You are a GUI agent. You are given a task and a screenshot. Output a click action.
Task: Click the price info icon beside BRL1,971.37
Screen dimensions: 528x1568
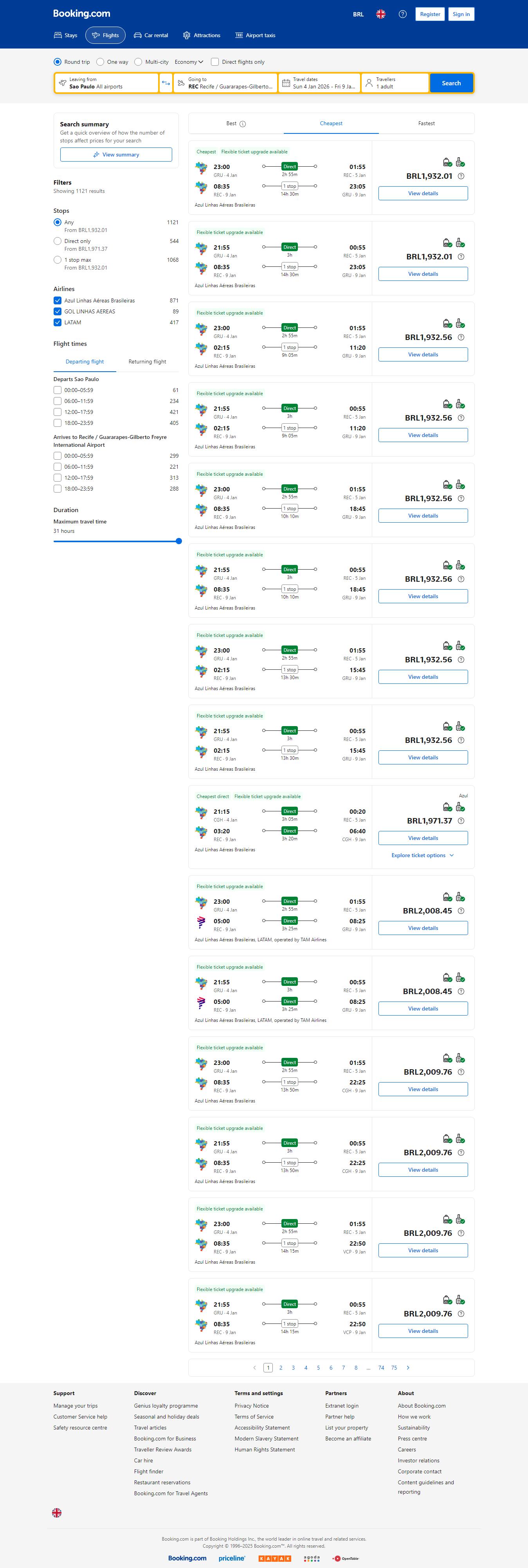tap(461, 821)
